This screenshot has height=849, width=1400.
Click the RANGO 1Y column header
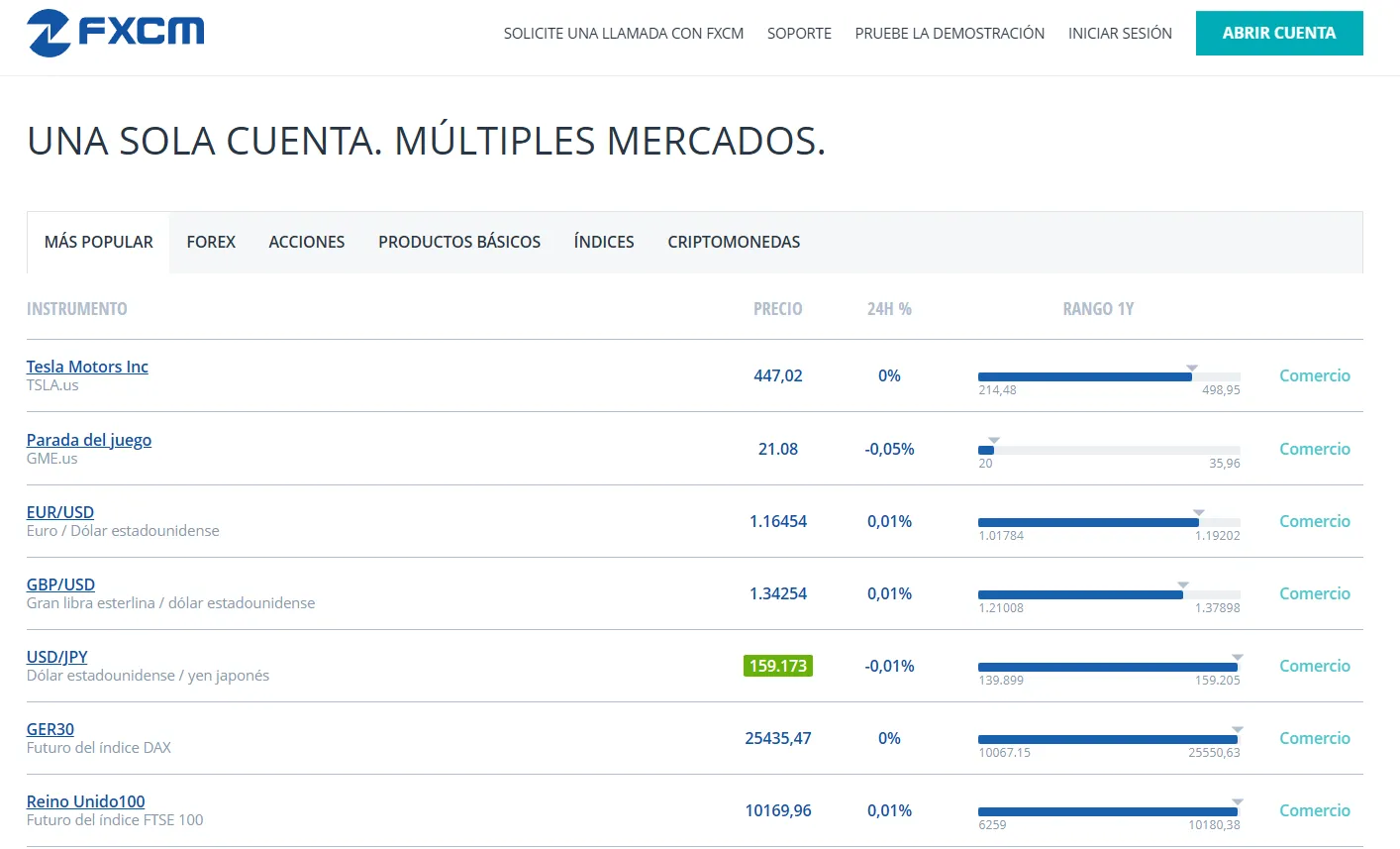click(1098, 309)
